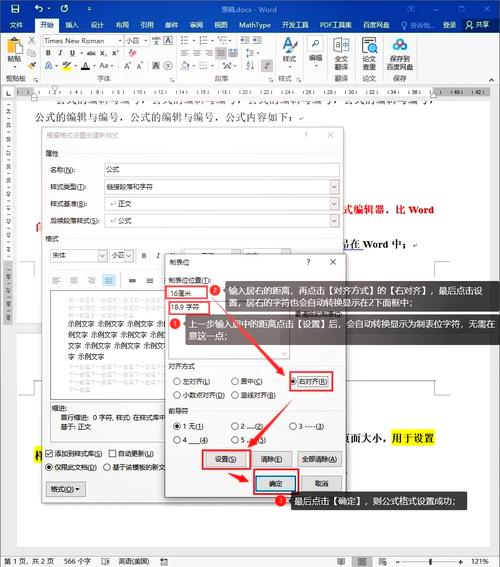The height and width of the screenshot is (567, 500).
Task: Switch to the MathType tab
Action: point(255,25)
